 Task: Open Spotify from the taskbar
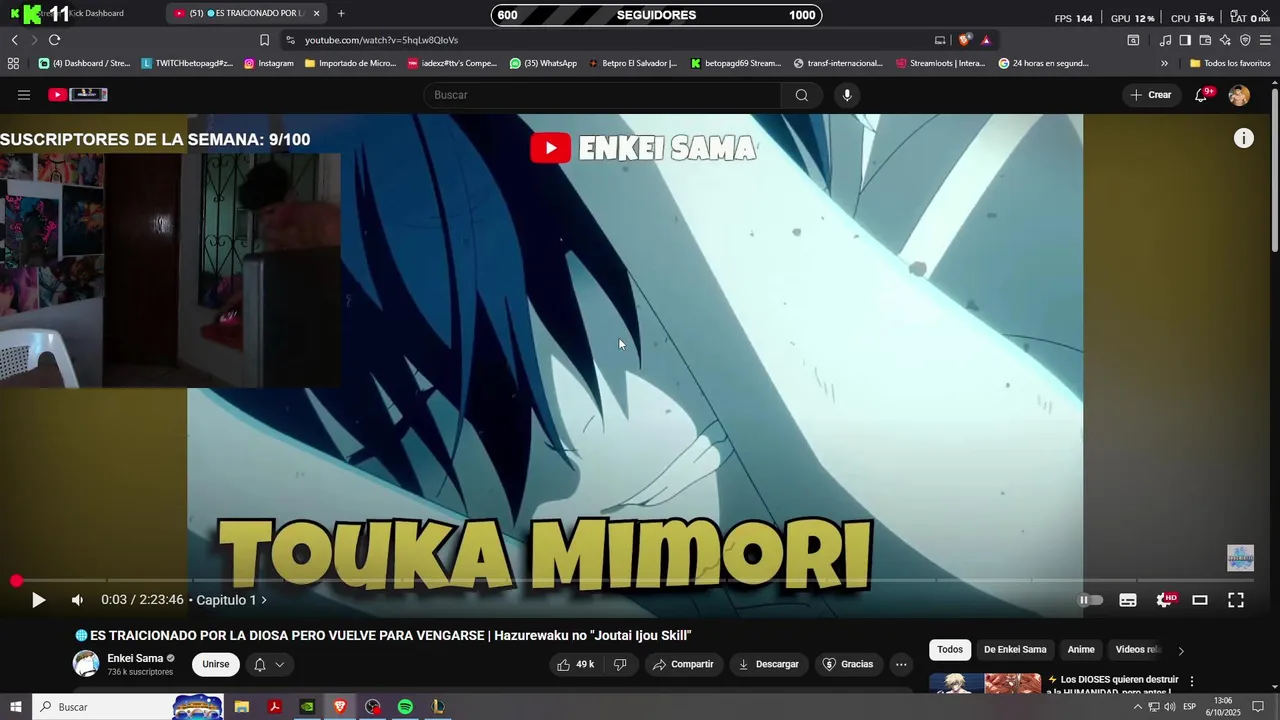(x=405, y=707)
